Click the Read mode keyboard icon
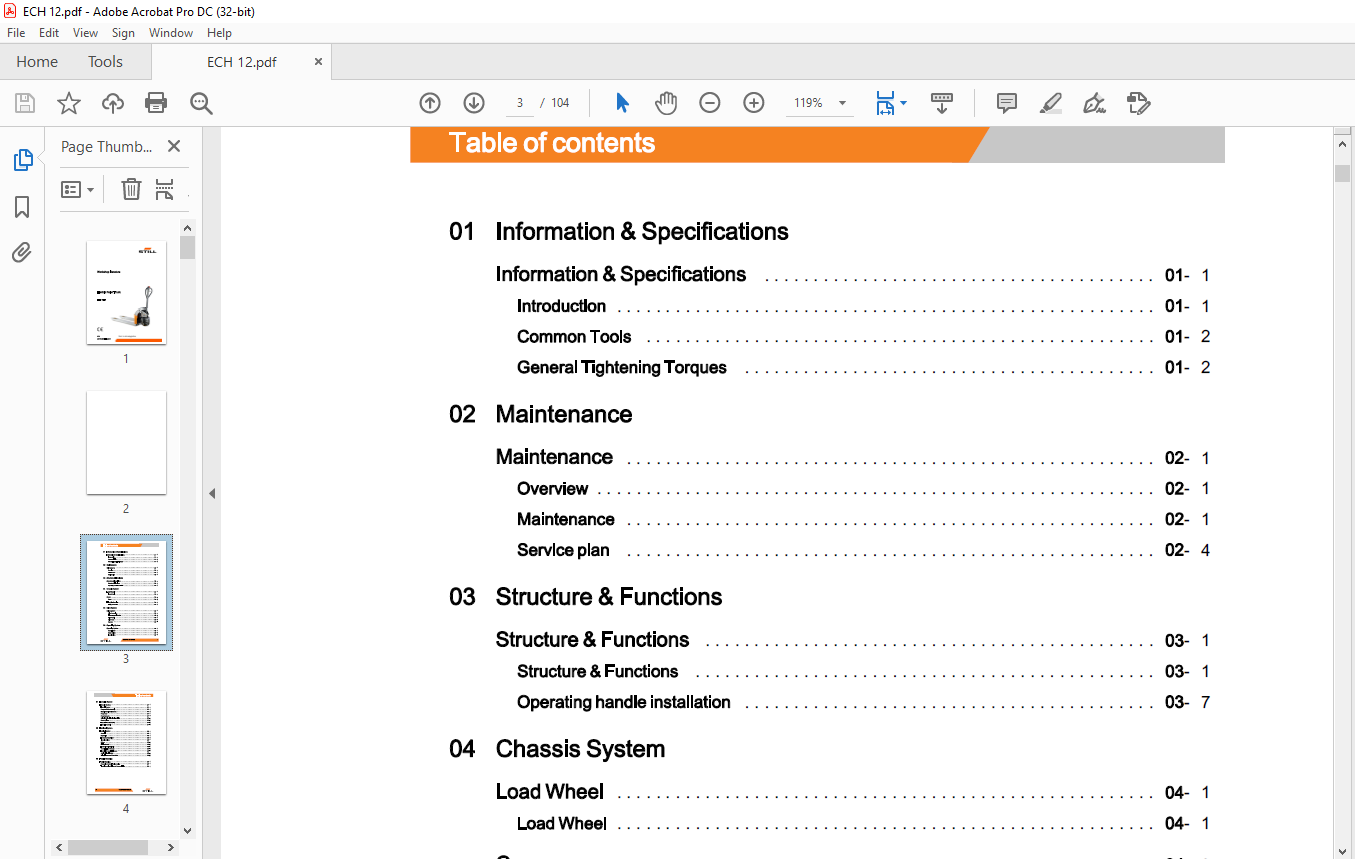Viewport: 1355px width, 859px height. (942, 103)
